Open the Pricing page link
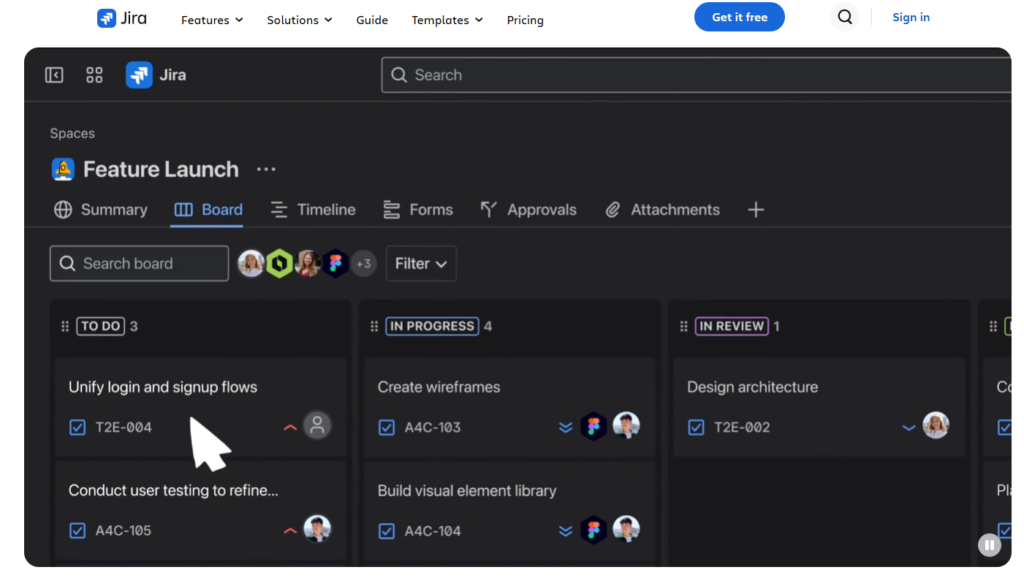Screen dimensions: 1024x586 [x=525, y=20]
